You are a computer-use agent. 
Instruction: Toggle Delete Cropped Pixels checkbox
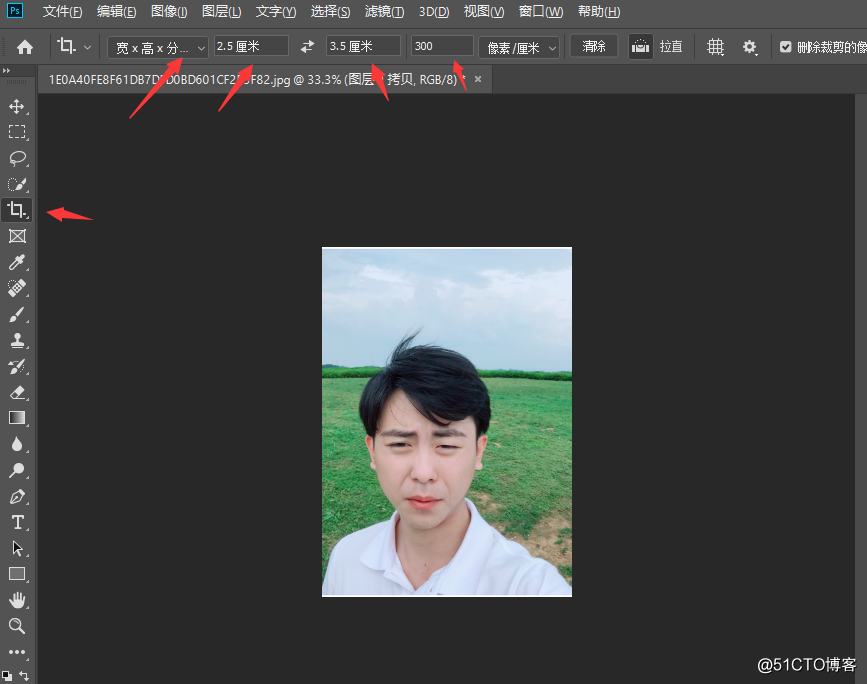[785, 47]
